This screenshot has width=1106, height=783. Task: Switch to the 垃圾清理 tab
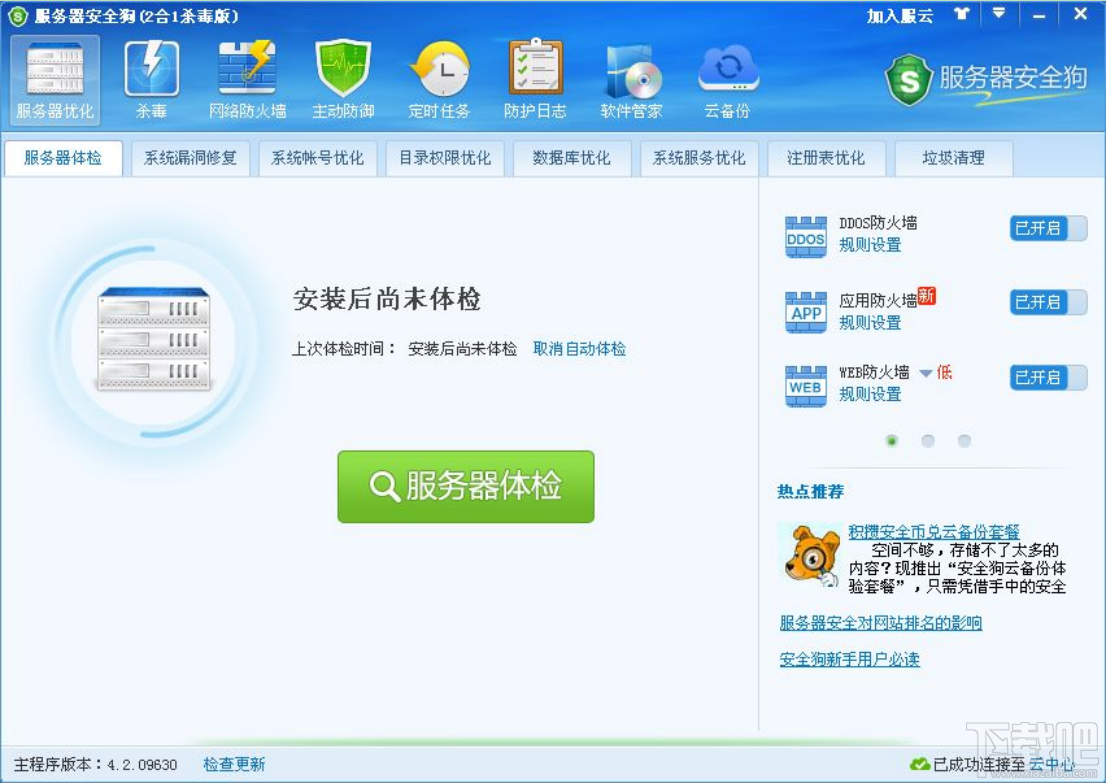pos(954,158)
